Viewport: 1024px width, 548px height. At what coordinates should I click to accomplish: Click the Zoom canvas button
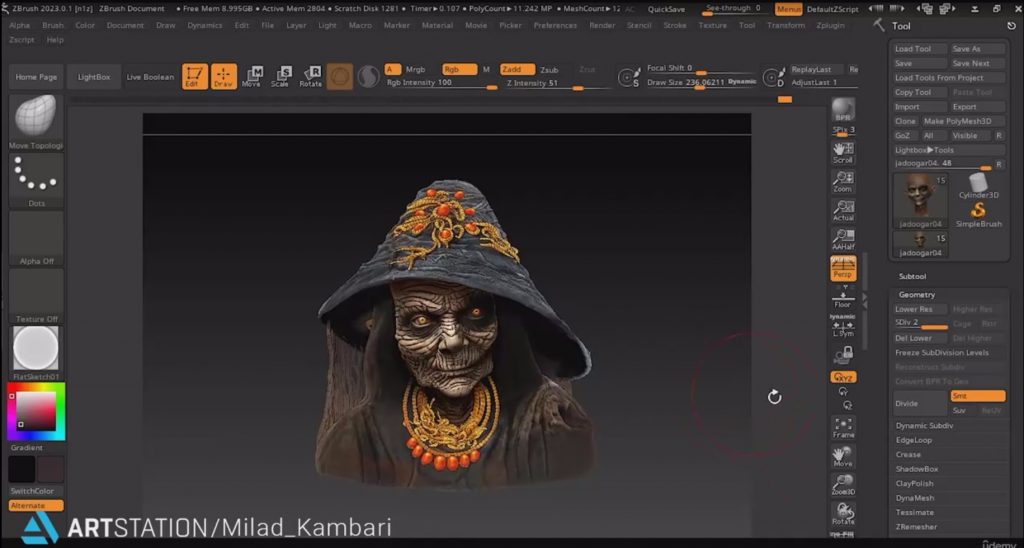tap(843, 182)
